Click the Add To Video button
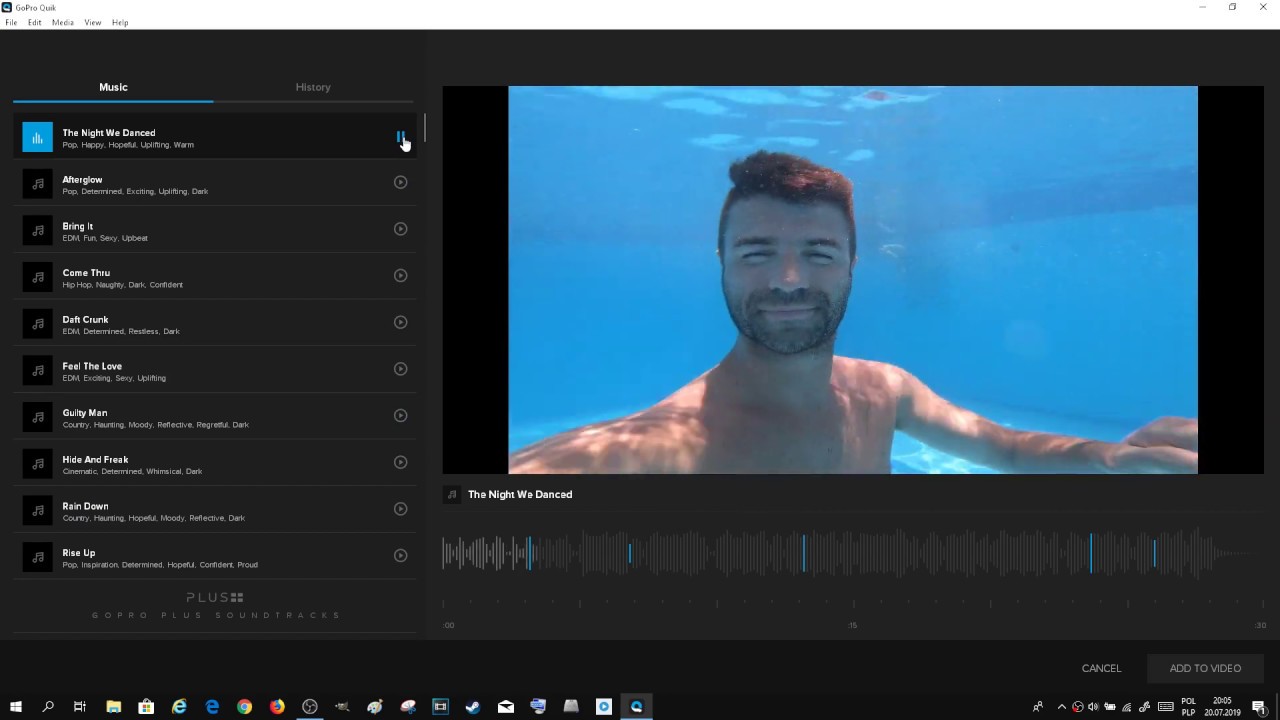This screenshot has height=720, width=1280. pos(1205,668)
